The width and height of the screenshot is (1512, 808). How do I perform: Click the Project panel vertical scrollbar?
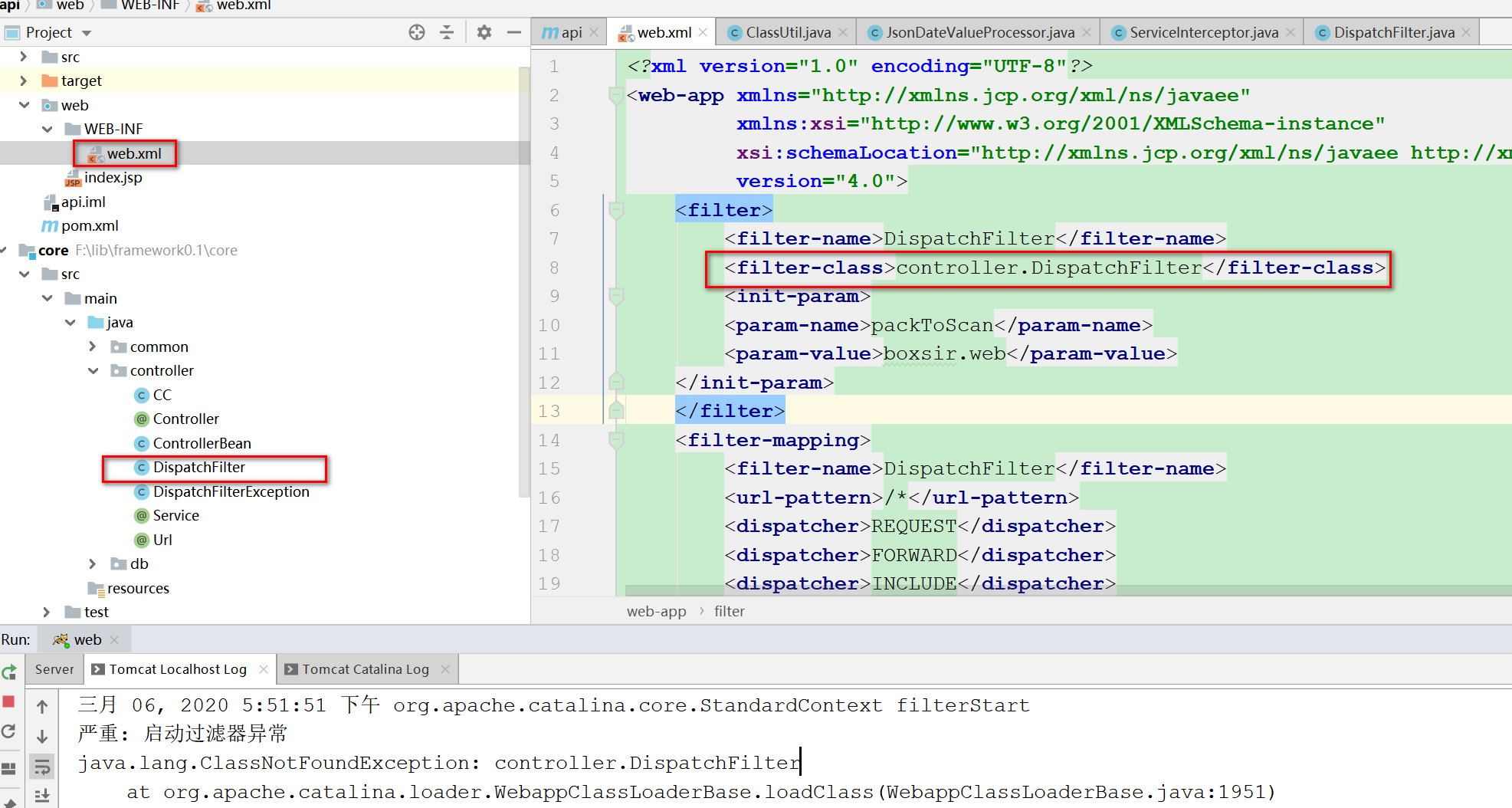pyautogui.click(x=524, y=282)
